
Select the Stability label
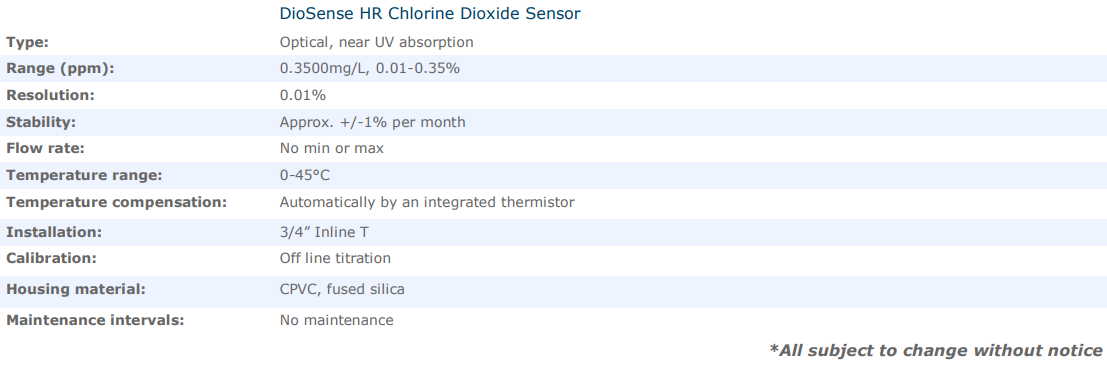click(x=41, y=122)
